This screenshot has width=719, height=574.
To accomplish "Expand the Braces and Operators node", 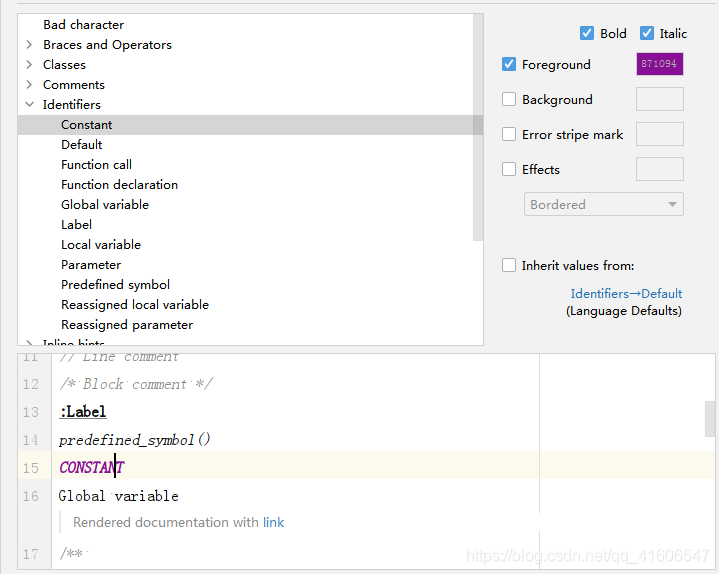I will [29, 44].
